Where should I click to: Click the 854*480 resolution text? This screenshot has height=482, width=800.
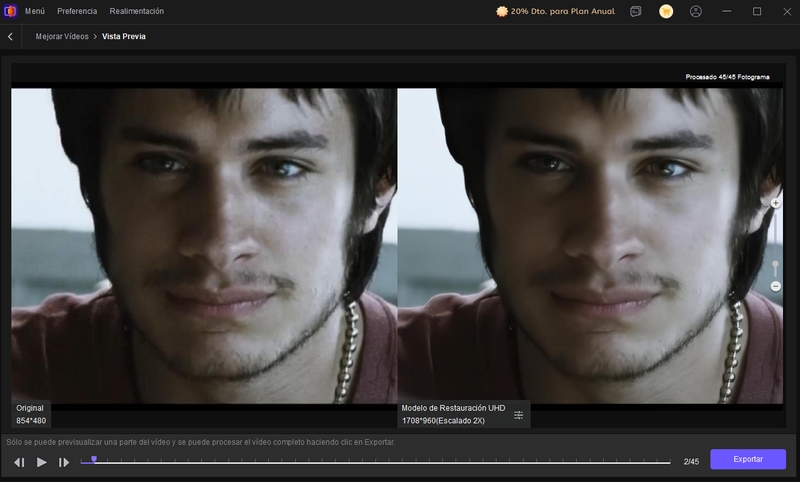31,421
